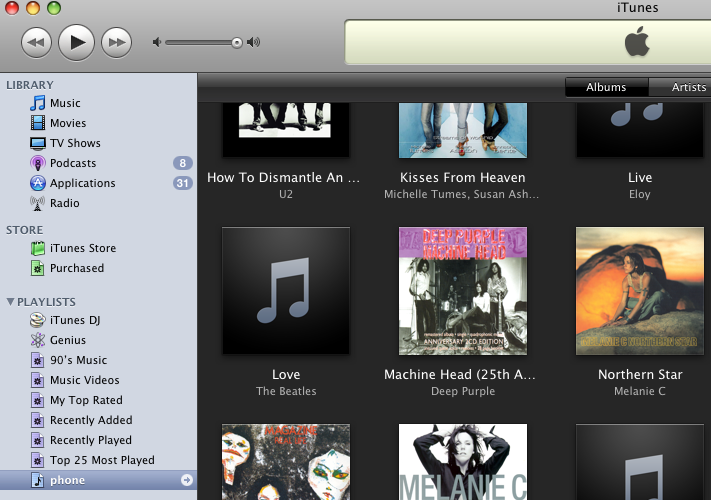Image resolution: width=711 pixels, height=500 pixels.
Task: Click the phone playlist note icon
Action: click(38, 480)
